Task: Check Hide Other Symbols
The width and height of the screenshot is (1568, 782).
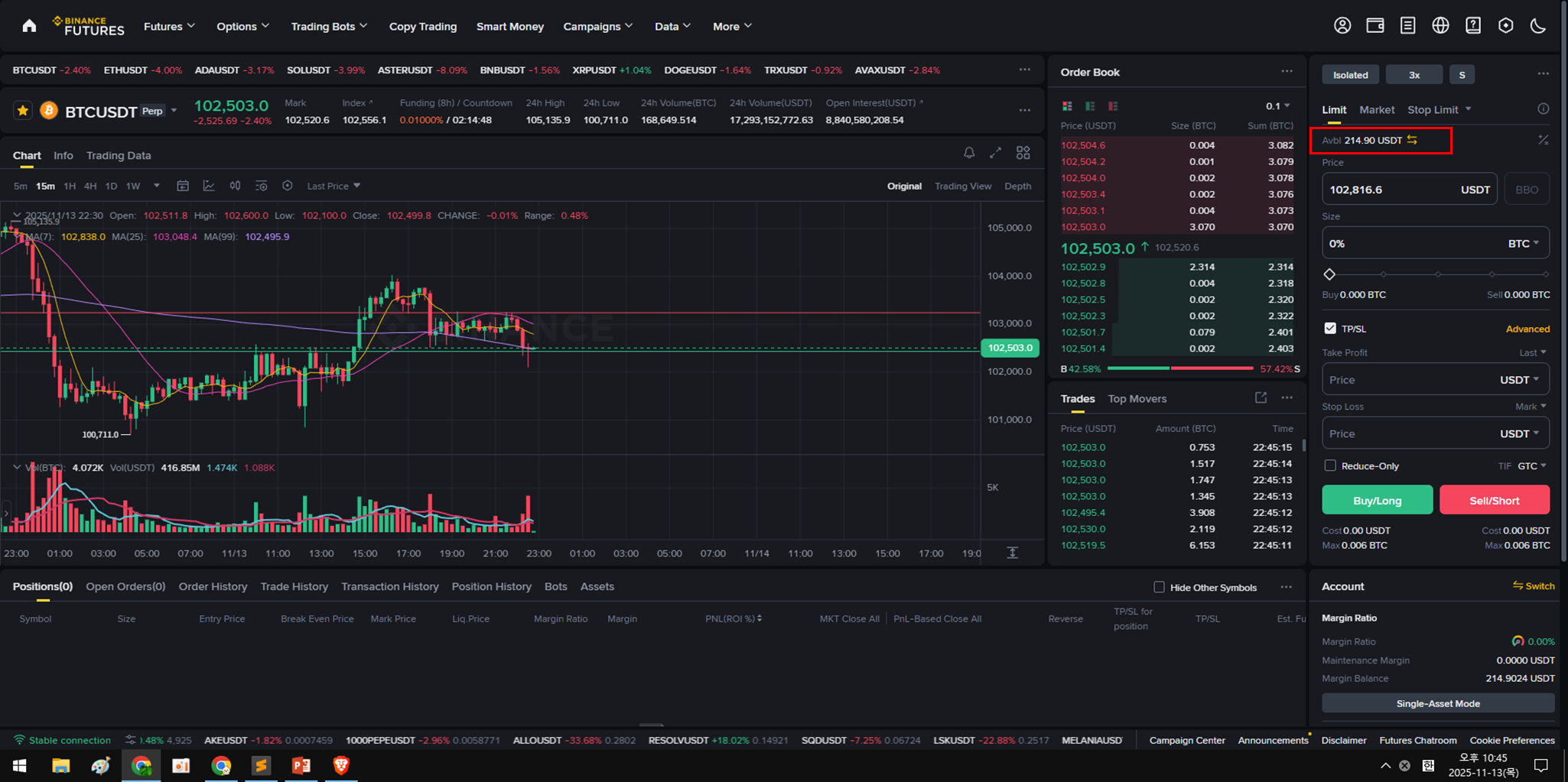Action: tap(1159, 587)
